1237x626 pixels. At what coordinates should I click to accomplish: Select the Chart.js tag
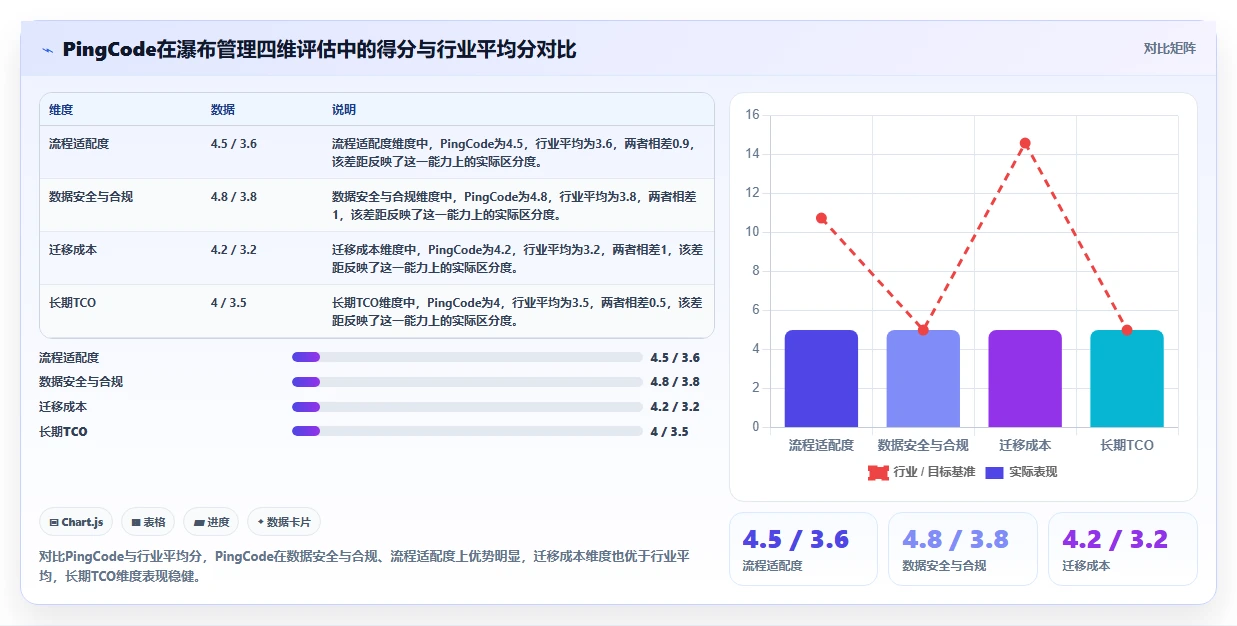(x=76, y=522)
